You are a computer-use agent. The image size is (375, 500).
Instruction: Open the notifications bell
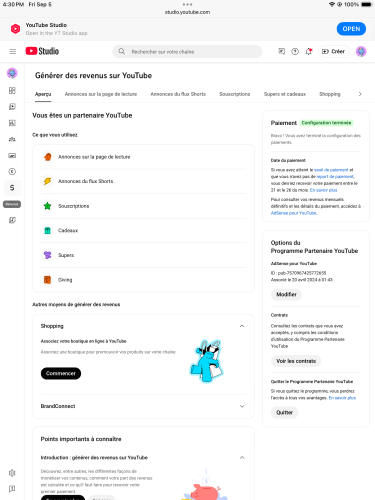coord(309,51)
